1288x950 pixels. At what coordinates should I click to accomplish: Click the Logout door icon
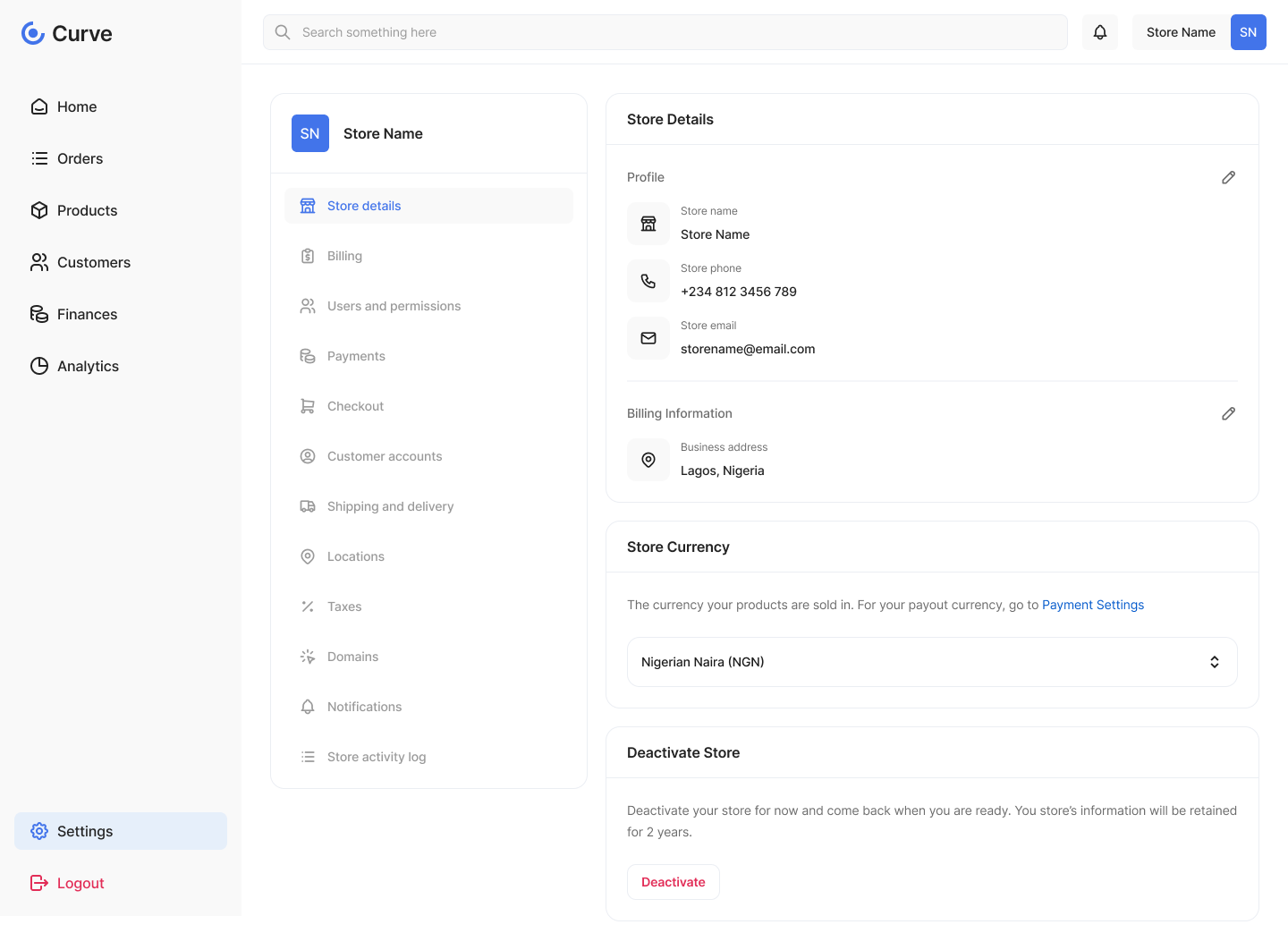click(39, 883)
